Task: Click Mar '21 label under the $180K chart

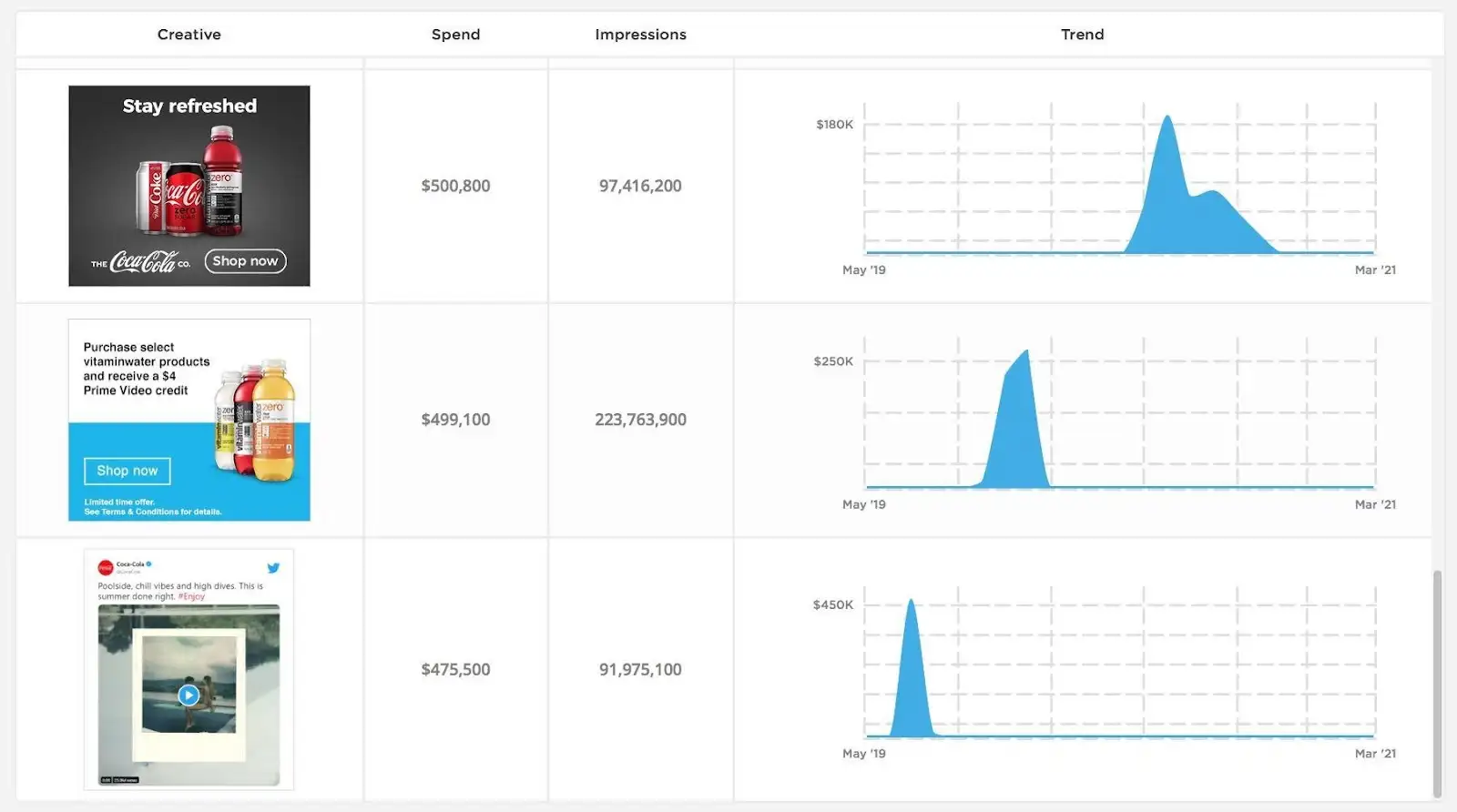Action: tap(1375, 270)
